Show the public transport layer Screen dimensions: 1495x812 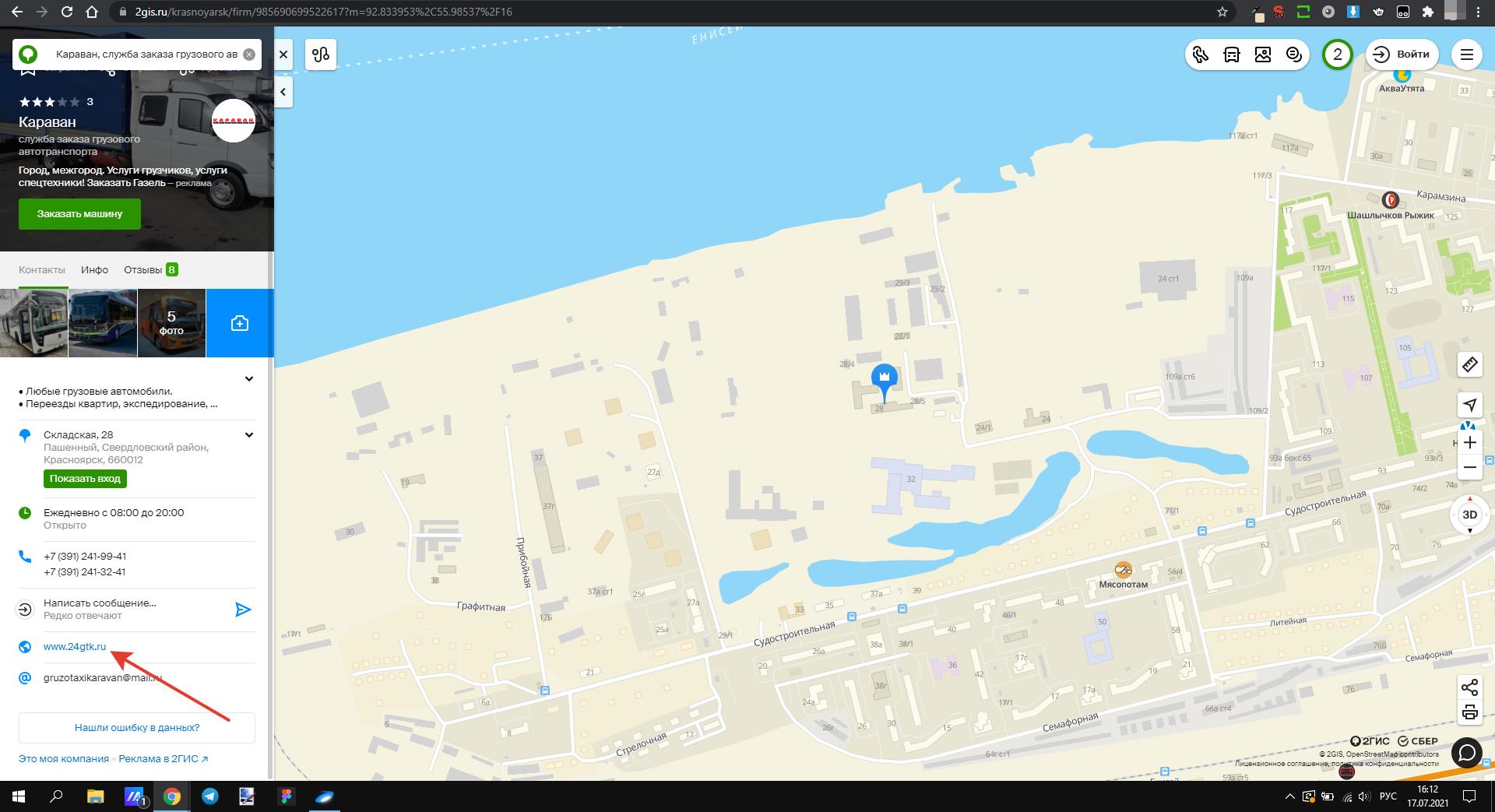pyautogui.click(x=1232, y=54)
